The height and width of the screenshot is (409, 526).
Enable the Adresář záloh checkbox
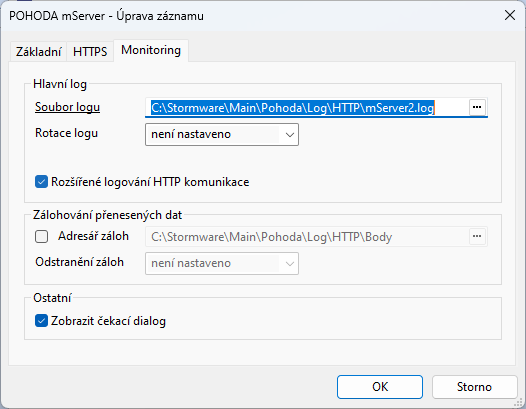(42, 236)
